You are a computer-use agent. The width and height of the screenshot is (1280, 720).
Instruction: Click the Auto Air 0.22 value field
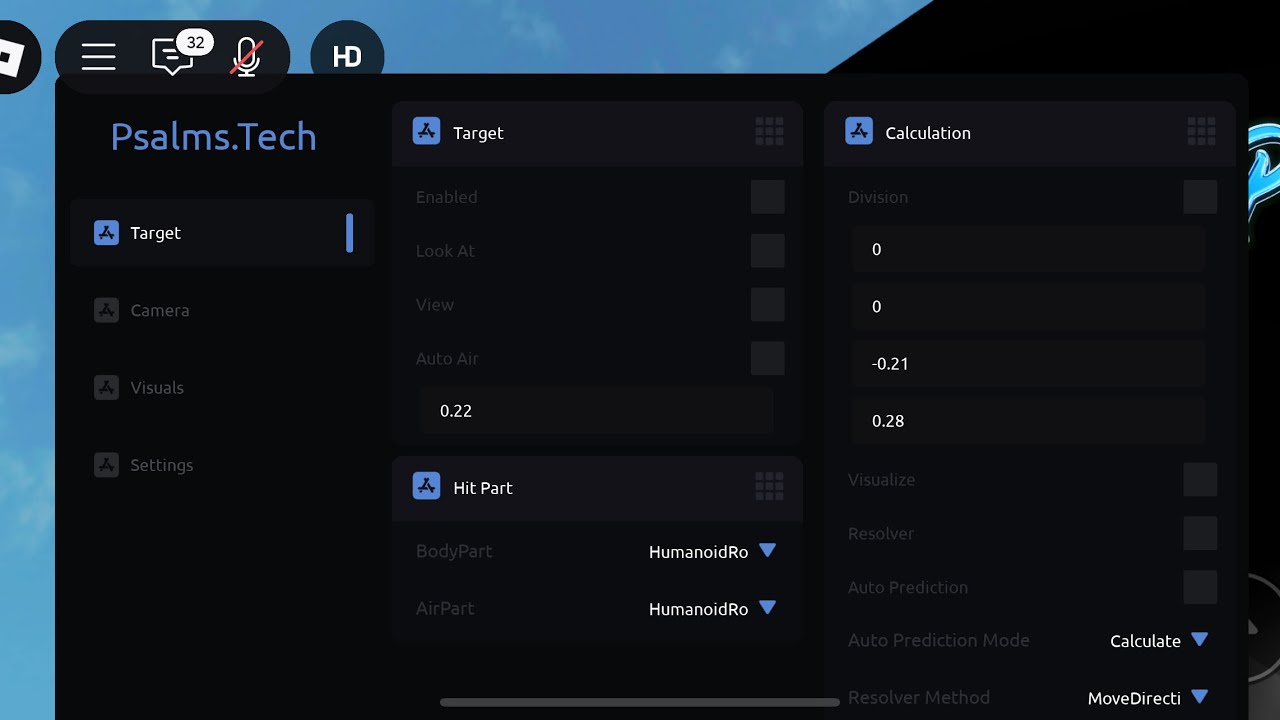(x=597, y=411)
